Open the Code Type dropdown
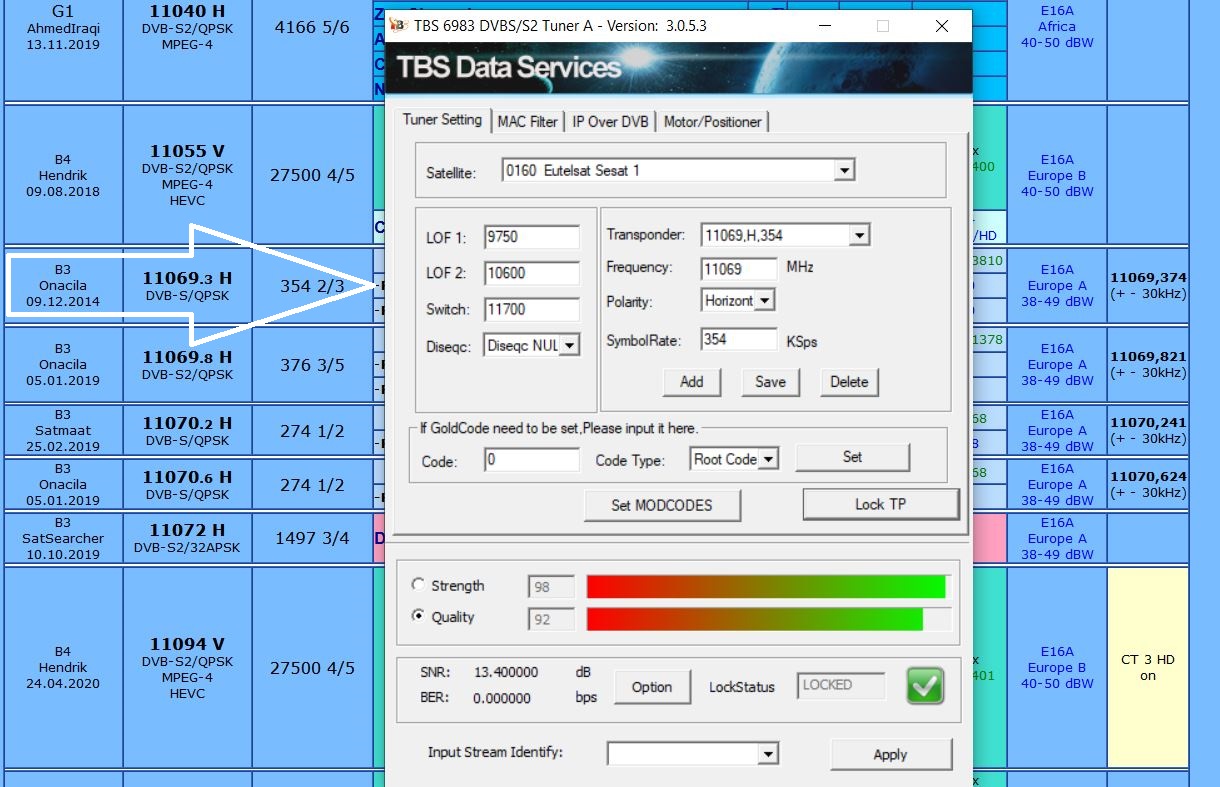1220x787 pixels. (x=768, y=459)
